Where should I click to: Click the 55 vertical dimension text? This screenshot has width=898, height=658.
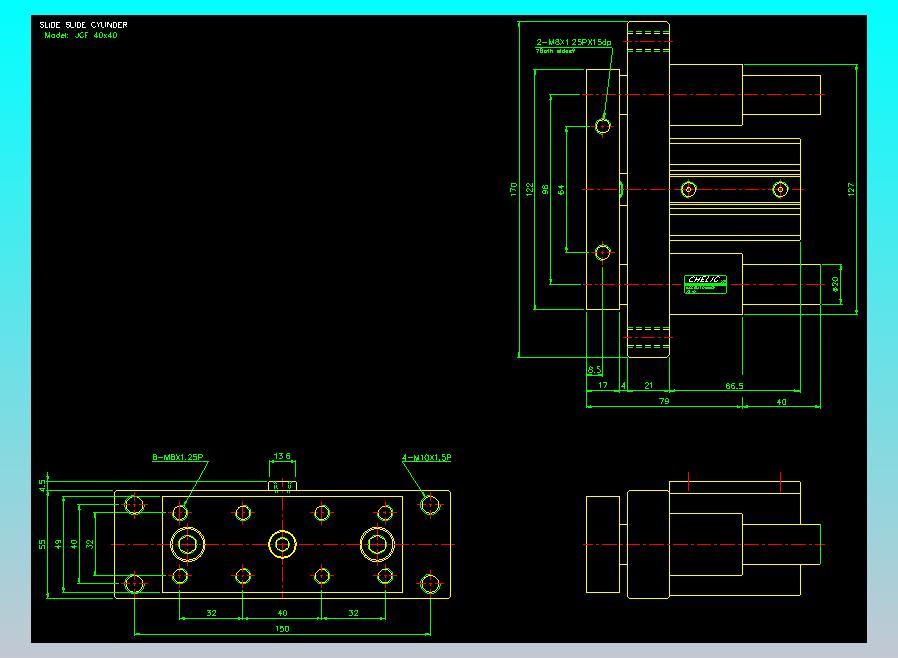point(42,544)
